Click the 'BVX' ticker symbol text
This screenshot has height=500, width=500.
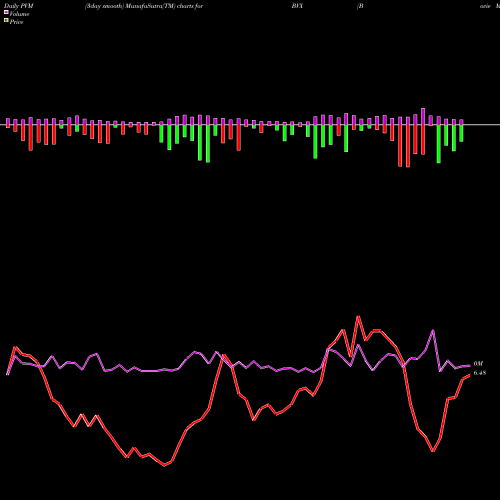tap(297, 6)
